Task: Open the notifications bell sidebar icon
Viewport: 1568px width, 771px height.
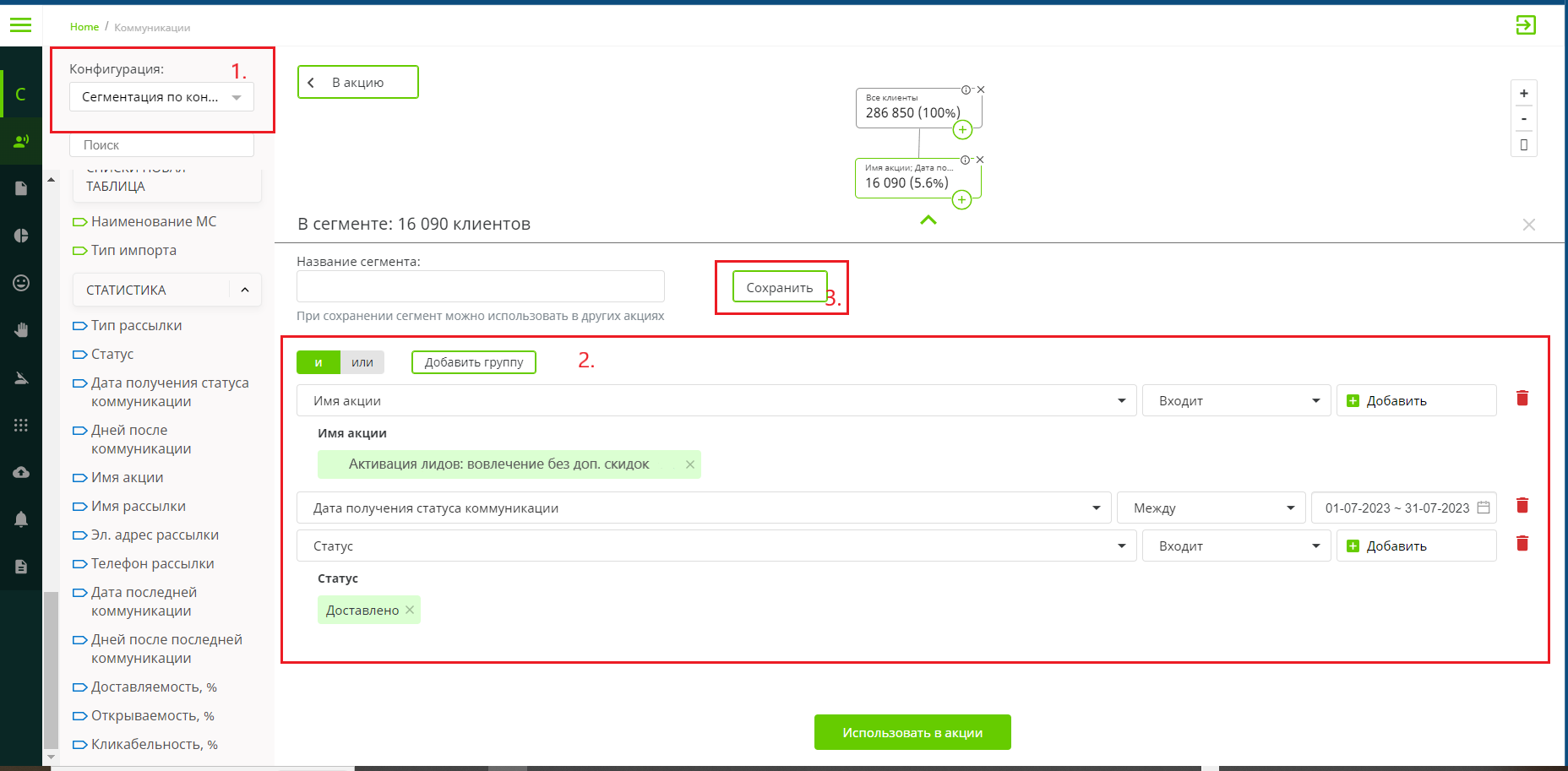Action: 21,519
